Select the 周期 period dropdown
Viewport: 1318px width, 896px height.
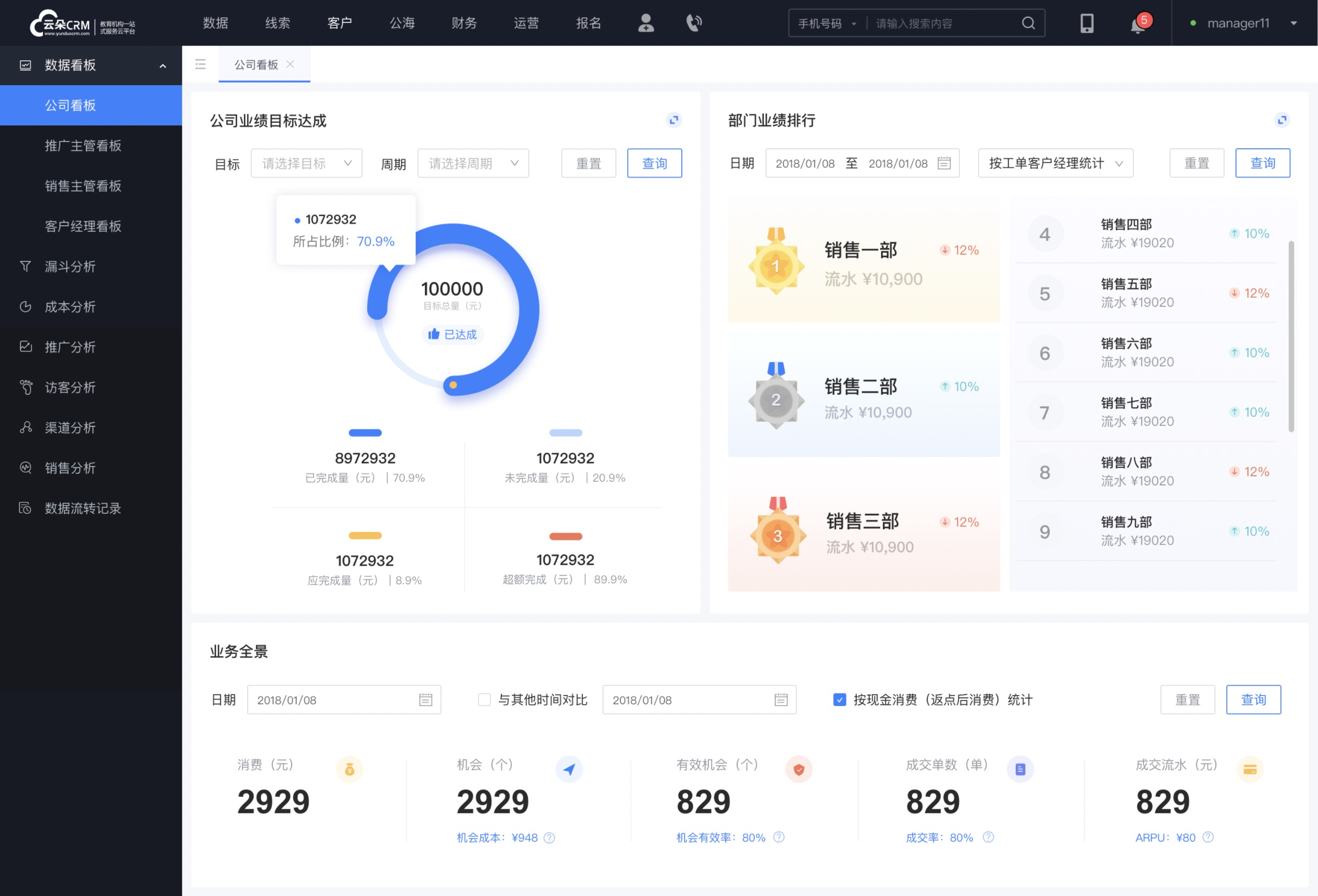pos(470,163)
